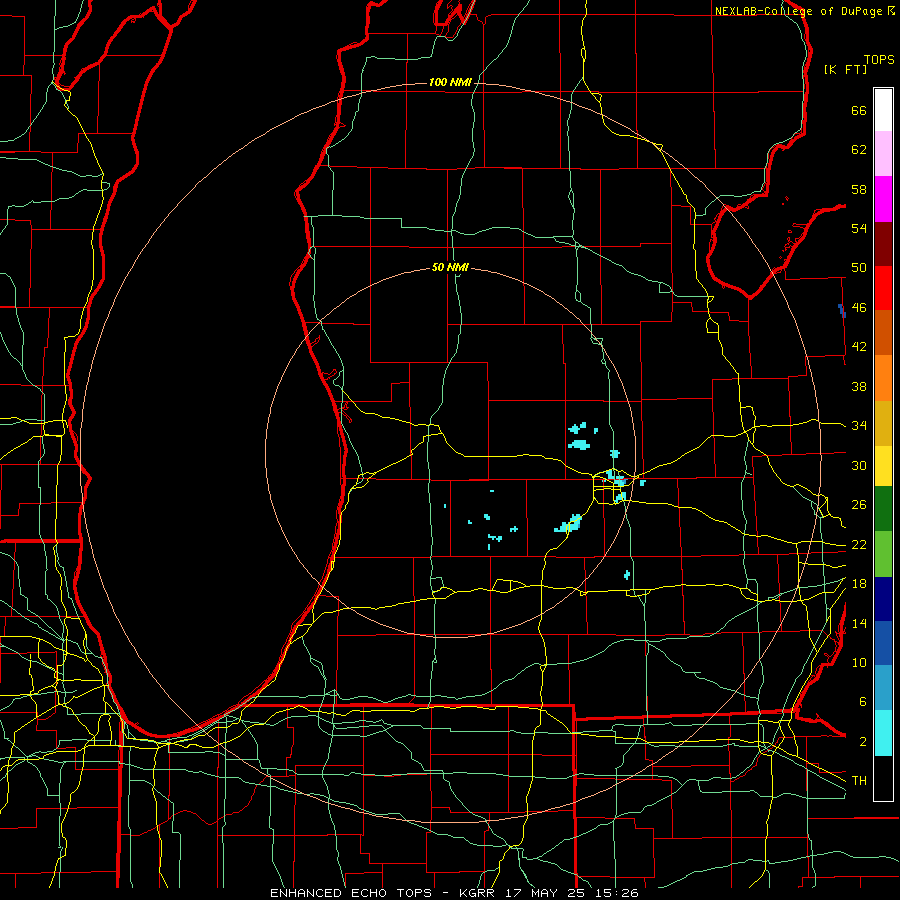Click the magenta legend swatch
This screenshot has width=900, height=900.
tap(883, 199)
